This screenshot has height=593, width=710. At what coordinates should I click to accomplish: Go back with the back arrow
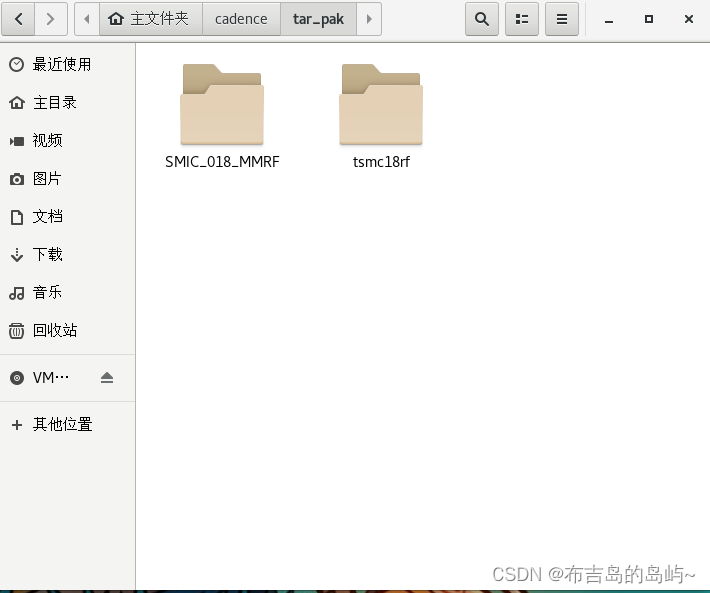21,19
